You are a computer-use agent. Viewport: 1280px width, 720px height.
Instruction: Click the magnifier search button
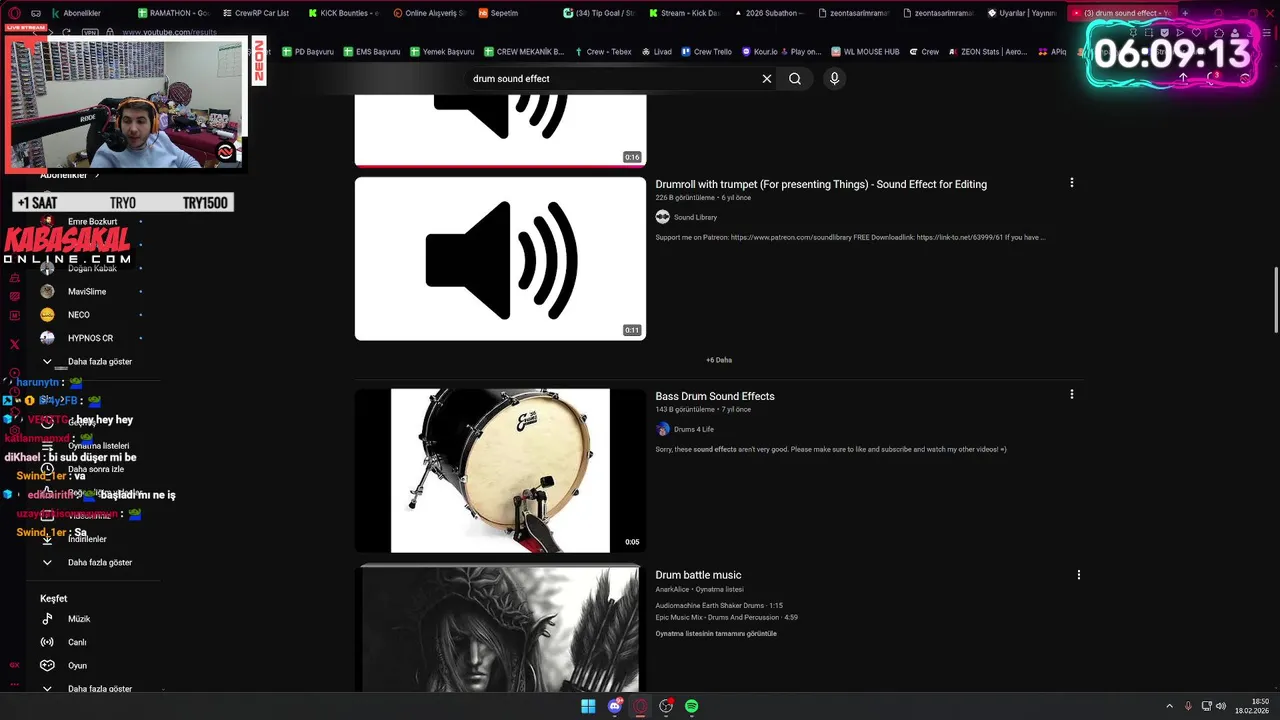pyautogui.click(x=795, y=79)
